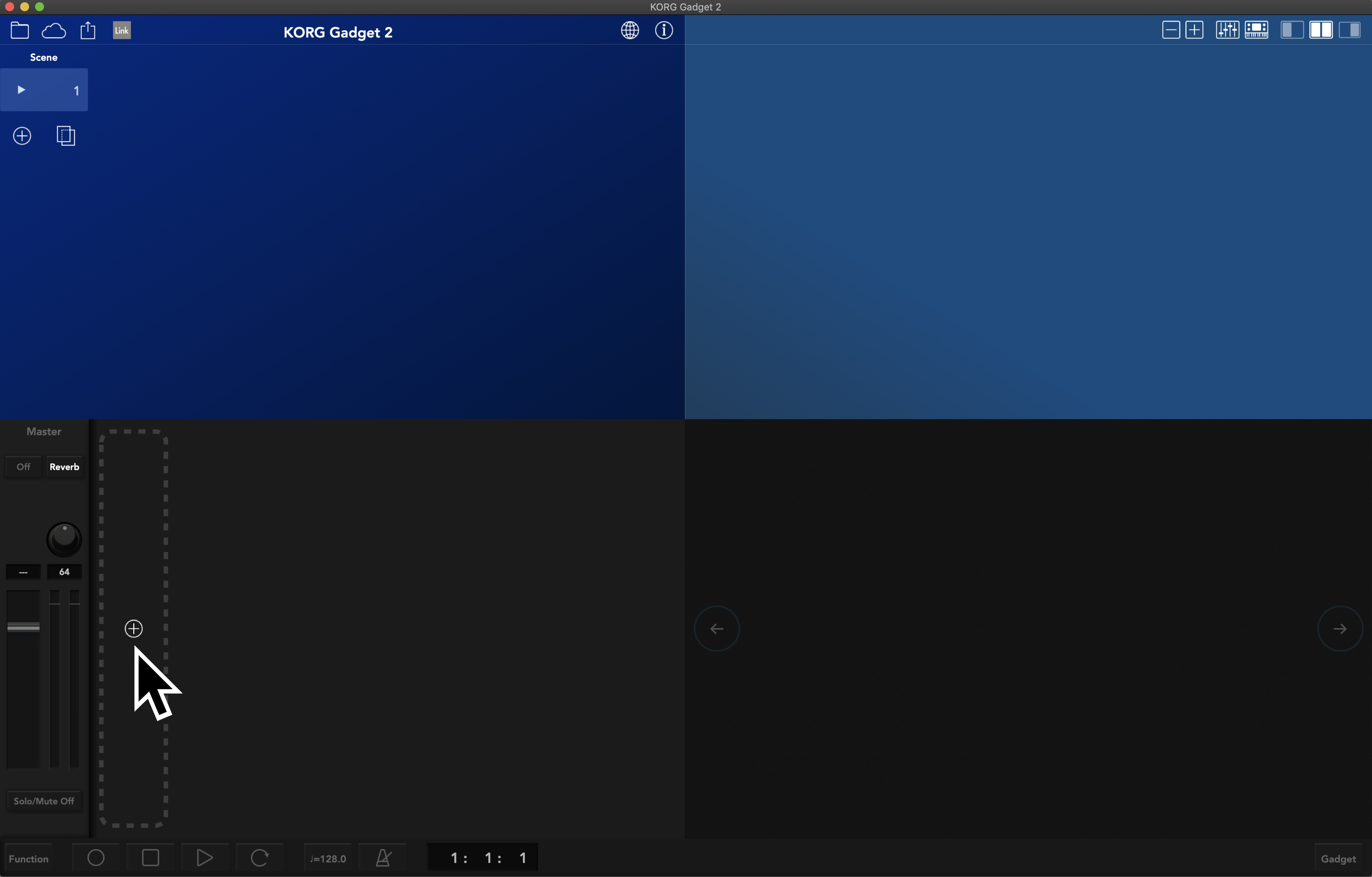
Task: Open the song file folder icon
Action: [x=20, y=30]
